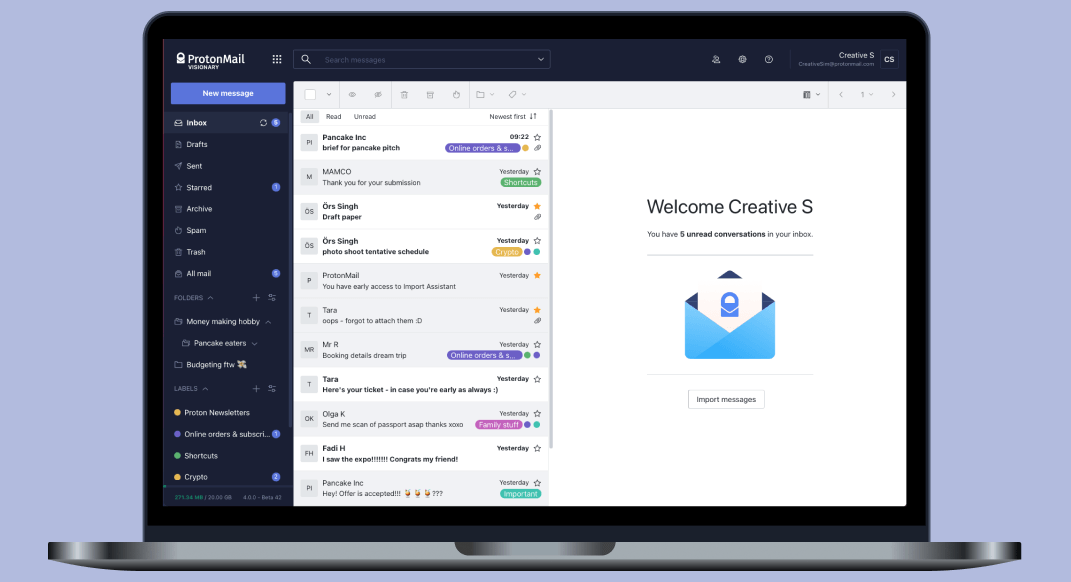Open the page number dropdown
The height and width of the screenshot is (582, 1071).
(867, 95)
